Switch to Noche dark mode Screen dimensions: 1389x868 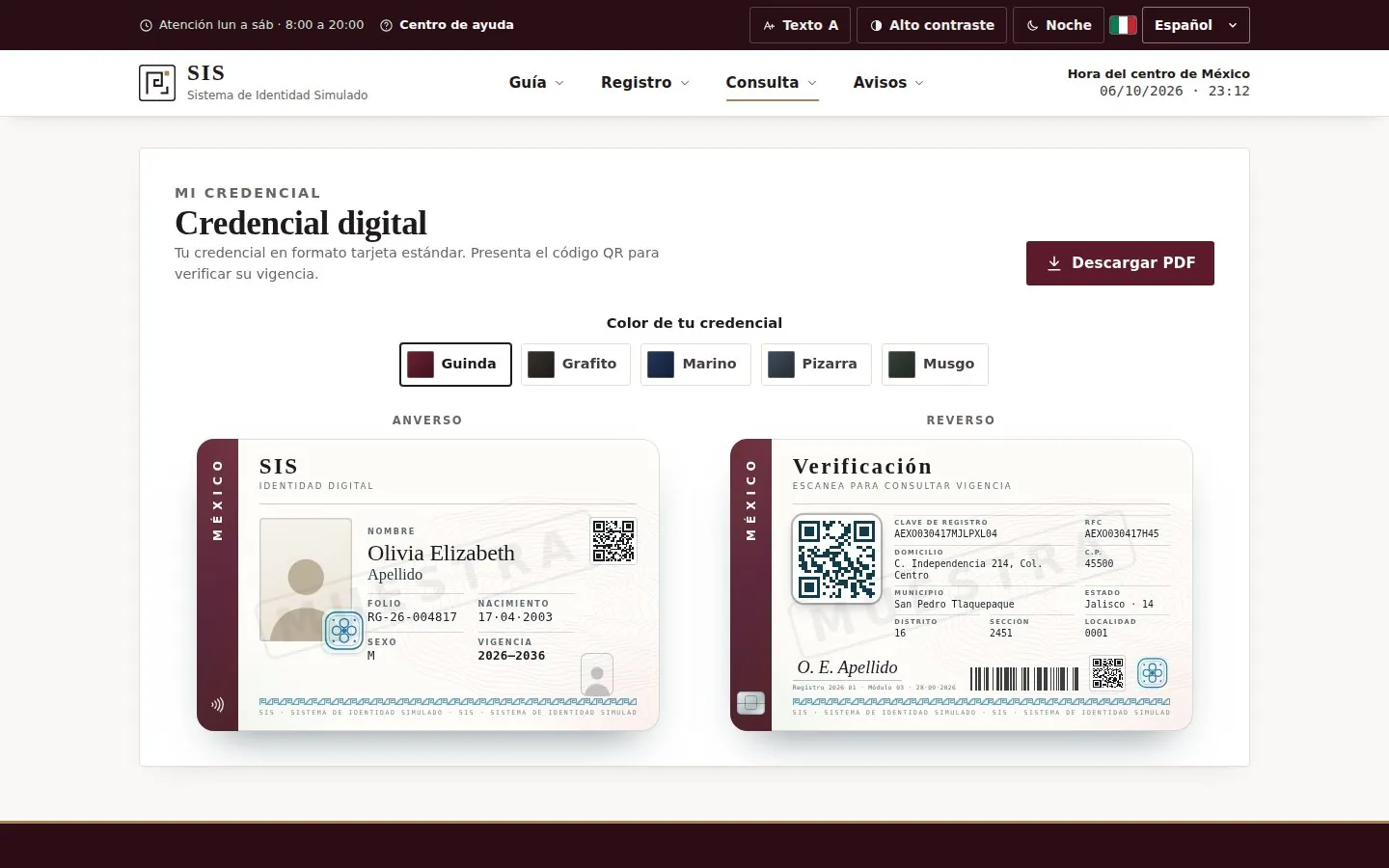(1058, 25)
